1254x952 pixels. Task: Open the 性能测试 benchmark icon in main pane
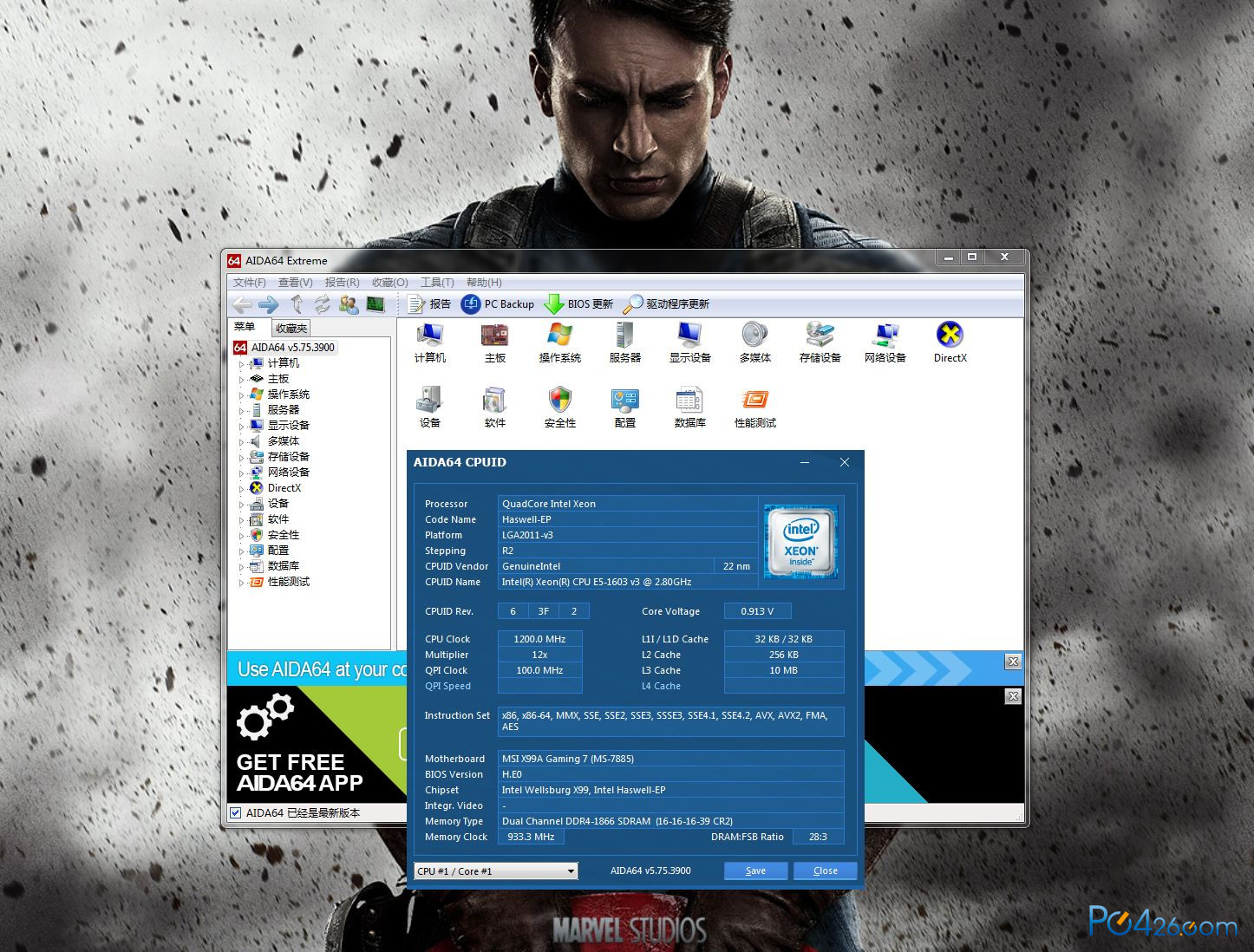point(755,408)
